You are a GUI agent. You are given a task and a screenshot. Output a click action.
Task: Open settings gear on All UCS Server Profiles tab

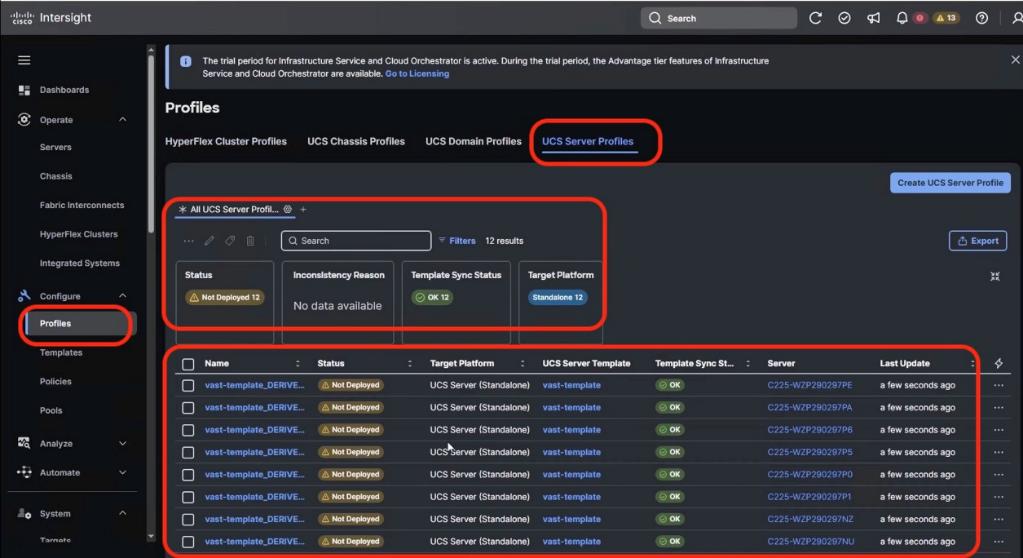coord(288,209)
